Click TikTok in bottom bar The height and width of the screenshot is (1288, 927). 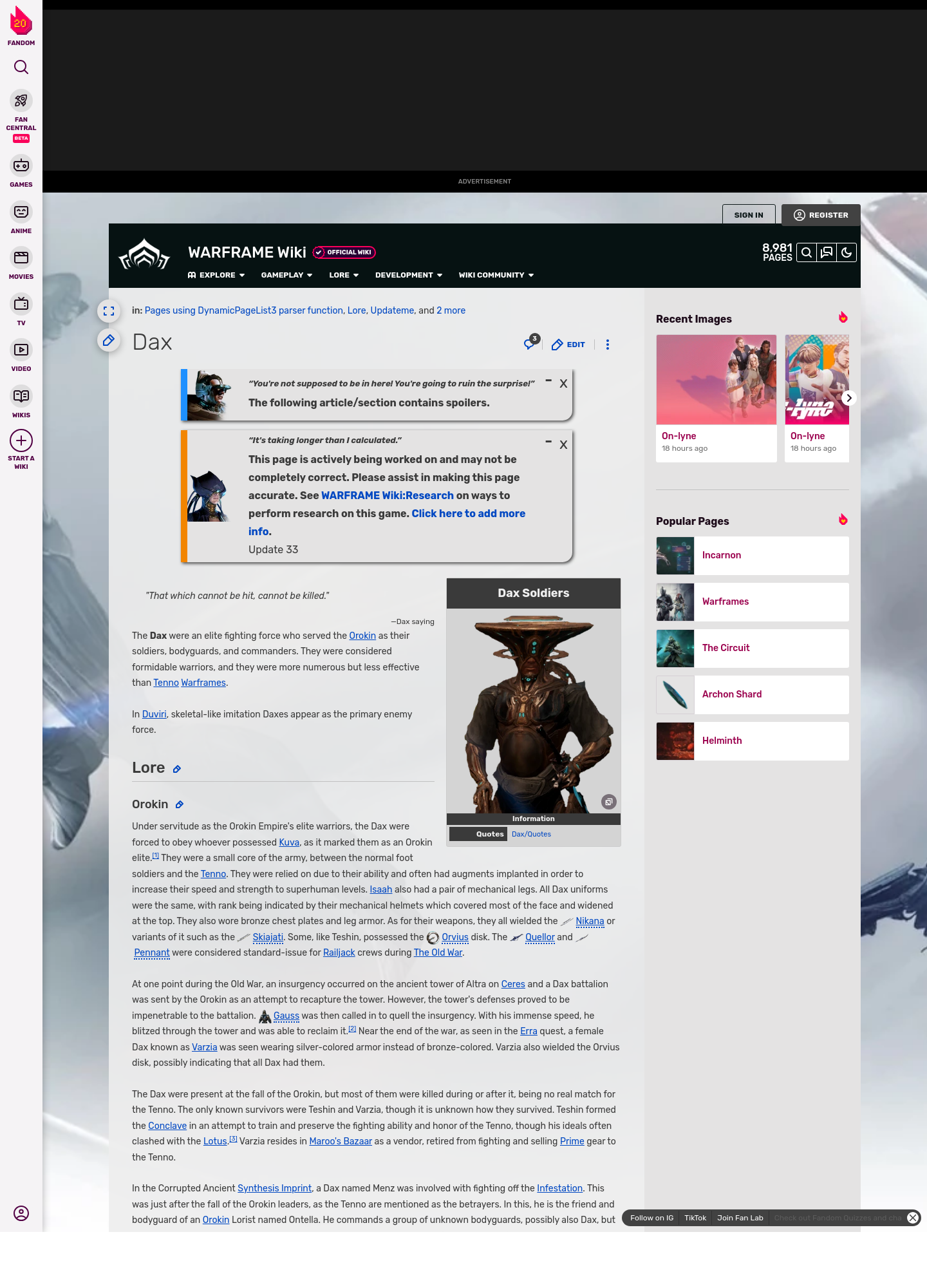pyautogui.click(x=695, y=1218)
